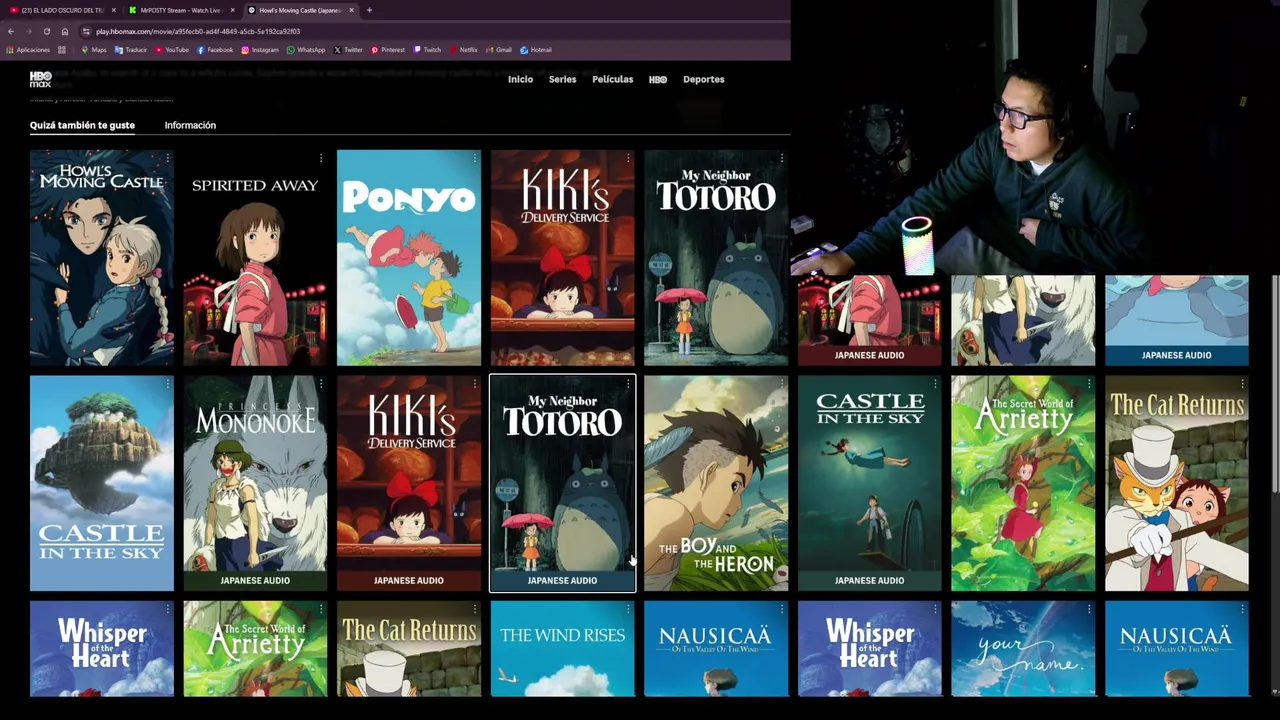Open Kiki's Delivery Service top-row poster
The width and height of the screenshot is (1280, 720).
(562, 258)
